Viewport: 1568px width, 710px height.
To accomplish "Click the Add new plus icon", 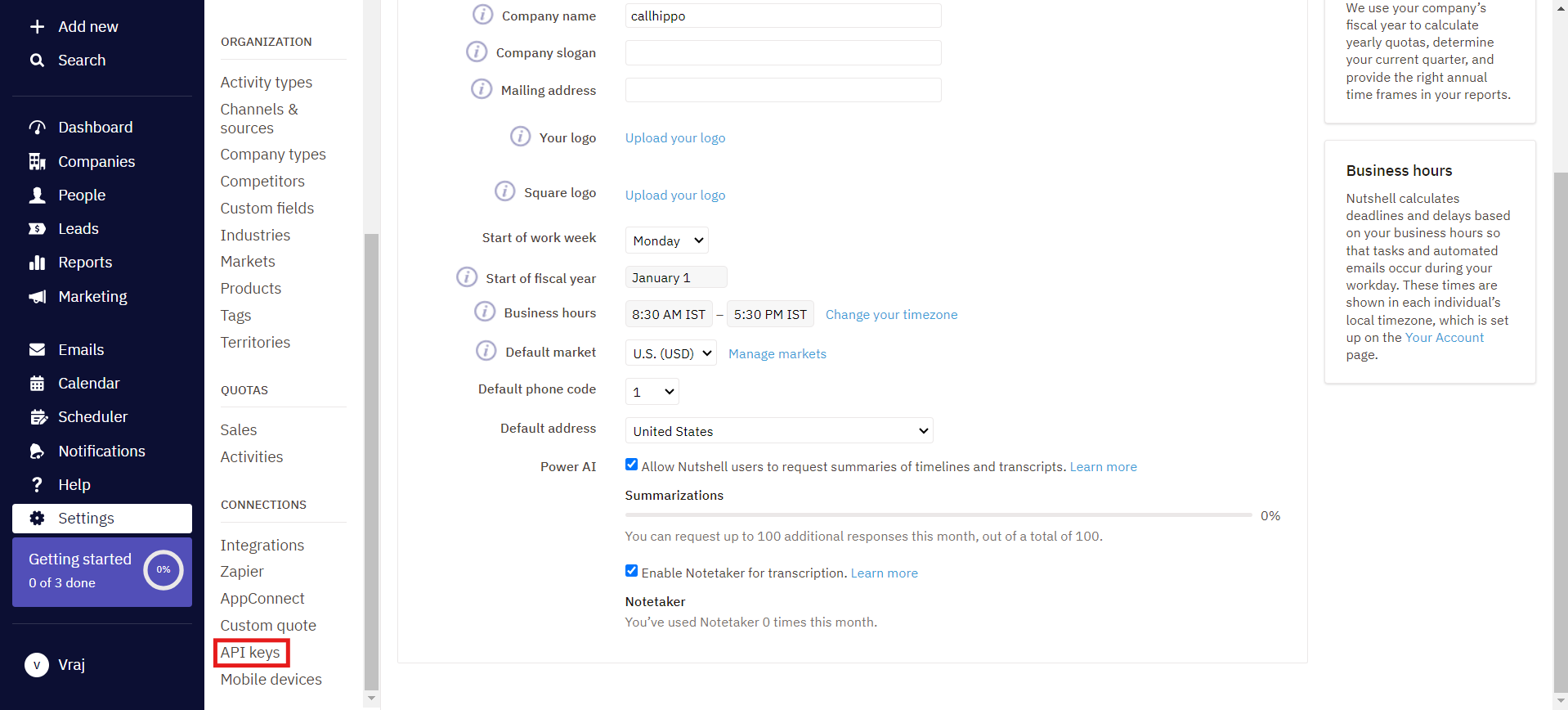I will (37, 27).
